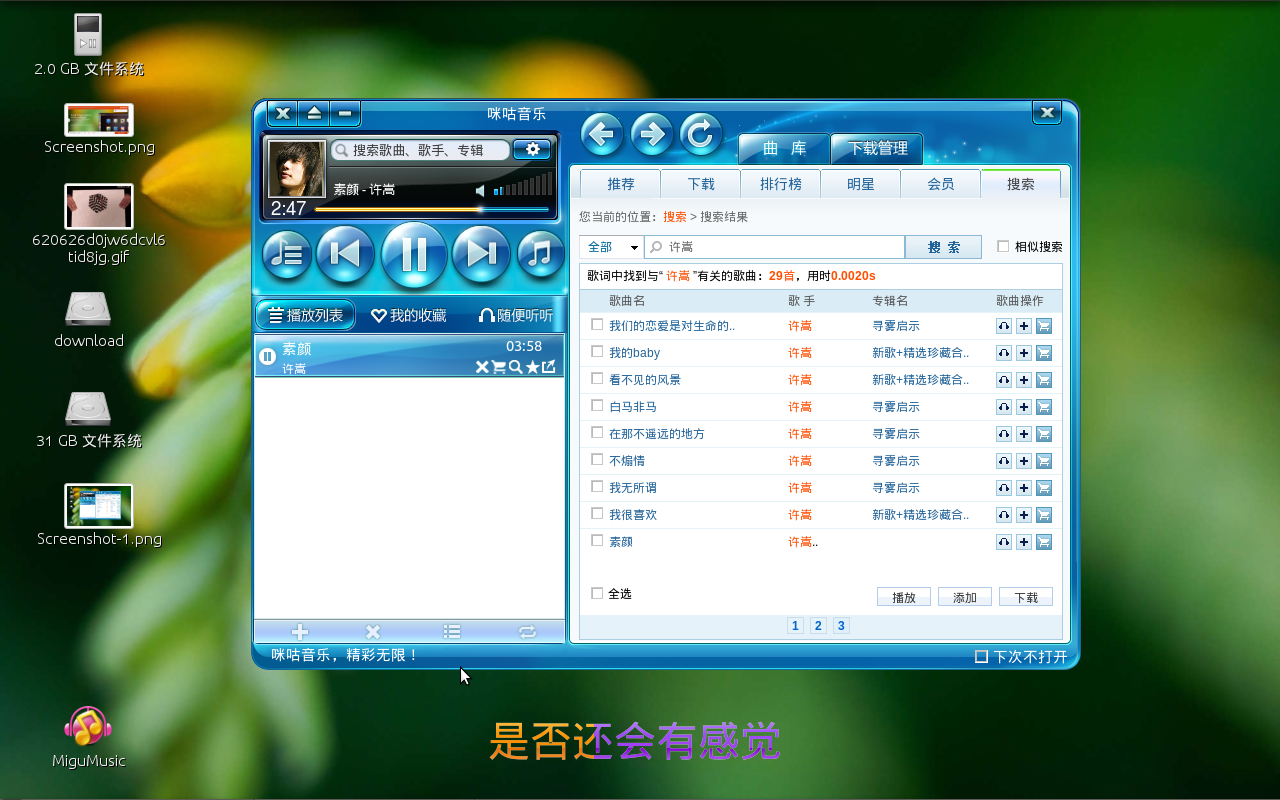Viewport: 1280px width, 800px height.
Task: Refresh the library page with the circular arrow
Action: [x=702, y=134]
